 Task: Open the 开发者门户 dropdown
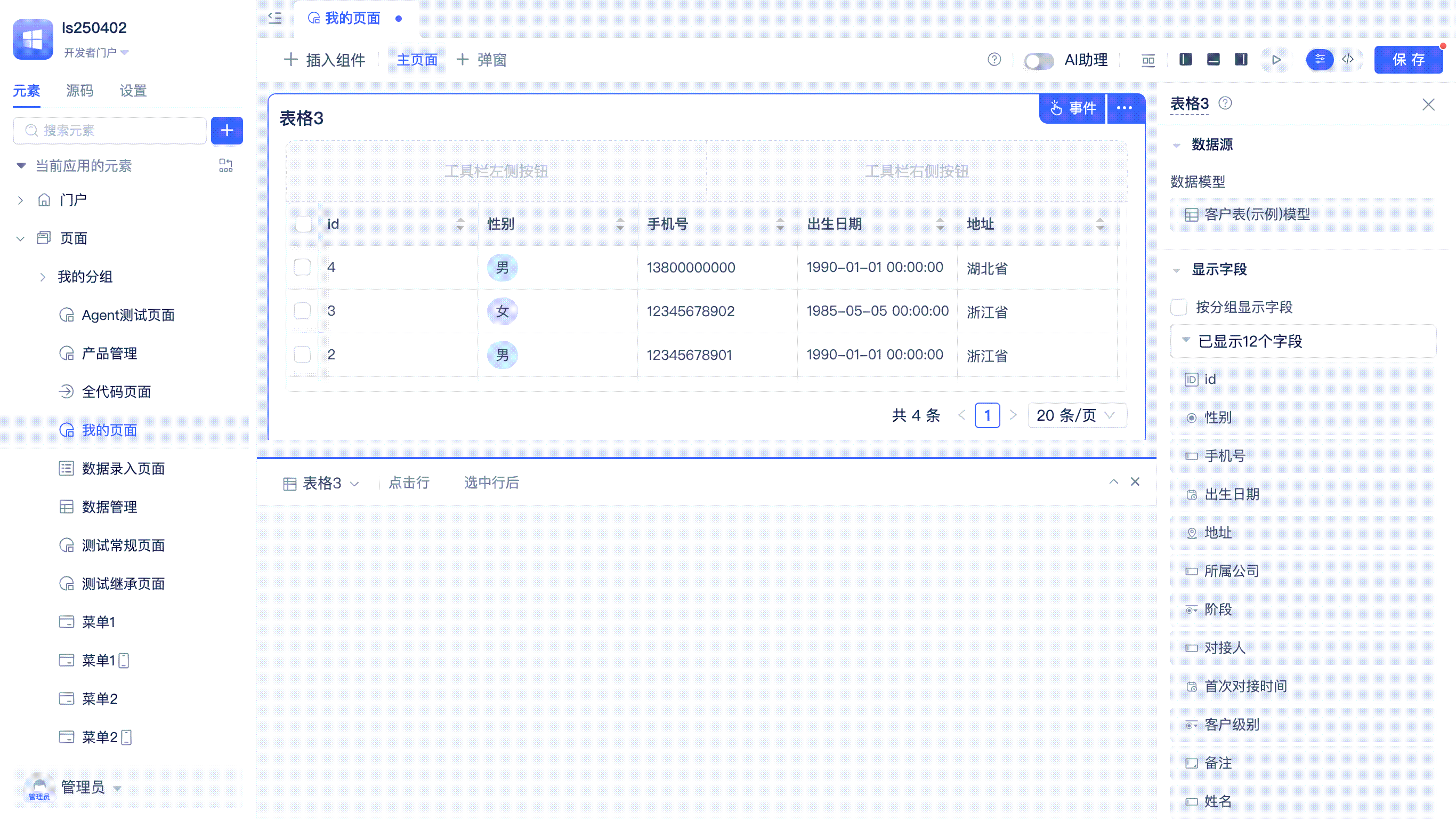(x=96, y=53)
